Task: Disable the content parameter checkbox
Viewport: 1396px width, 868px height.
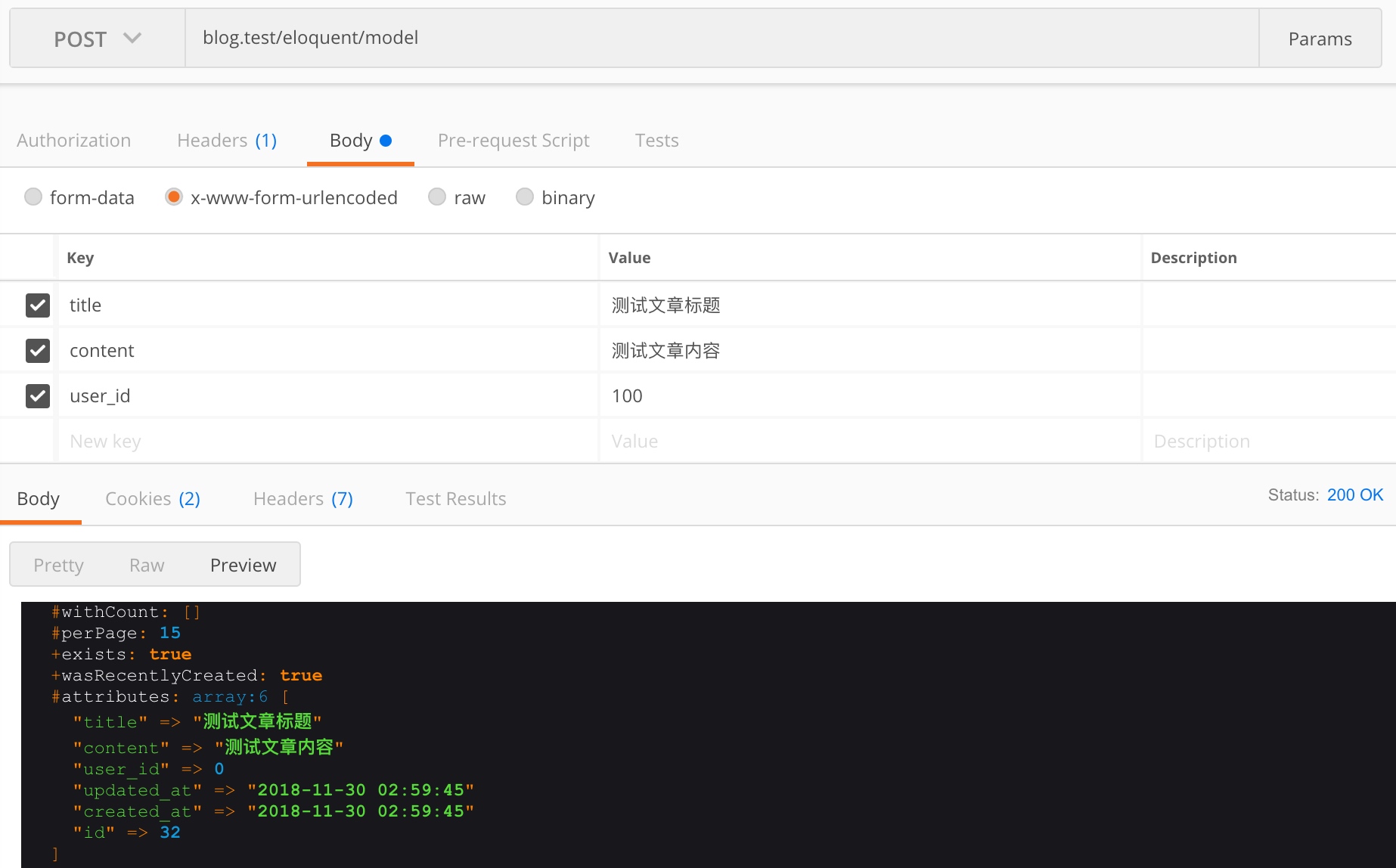Action: [x=38, y=351]
